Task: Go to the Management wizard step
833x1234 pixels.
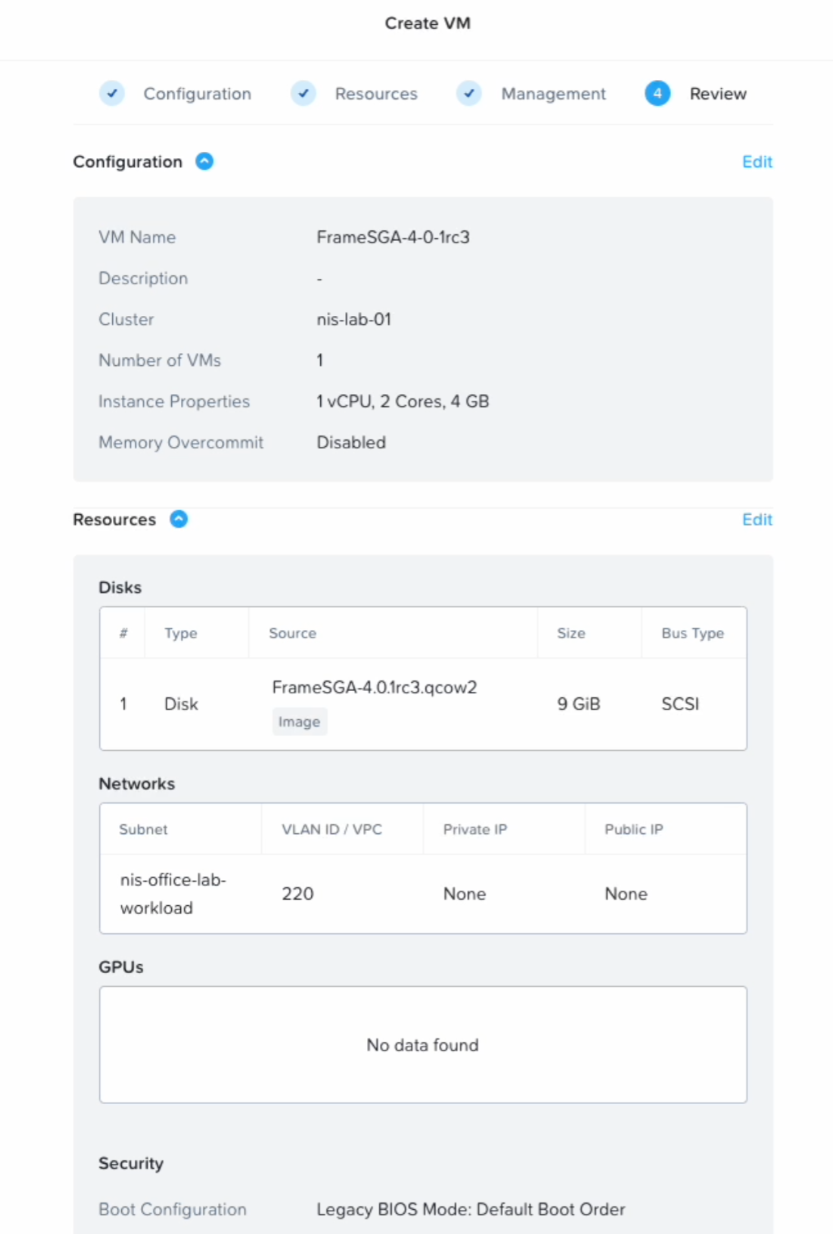Action: coord(553,94)
